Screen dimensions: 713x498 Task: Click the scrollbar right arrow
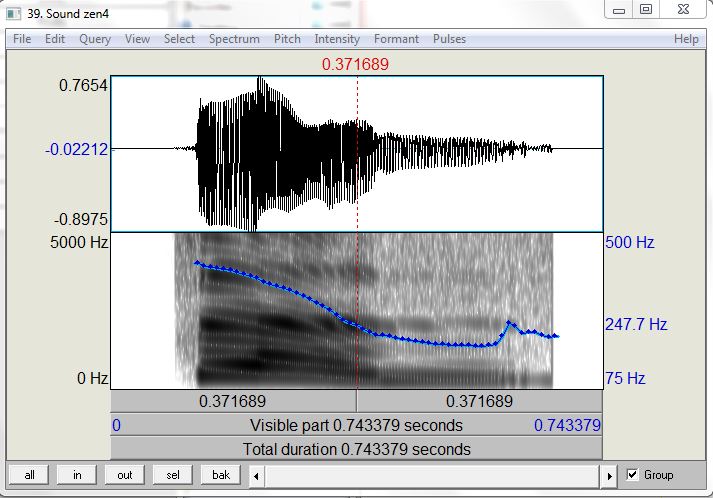pos(609,476)
